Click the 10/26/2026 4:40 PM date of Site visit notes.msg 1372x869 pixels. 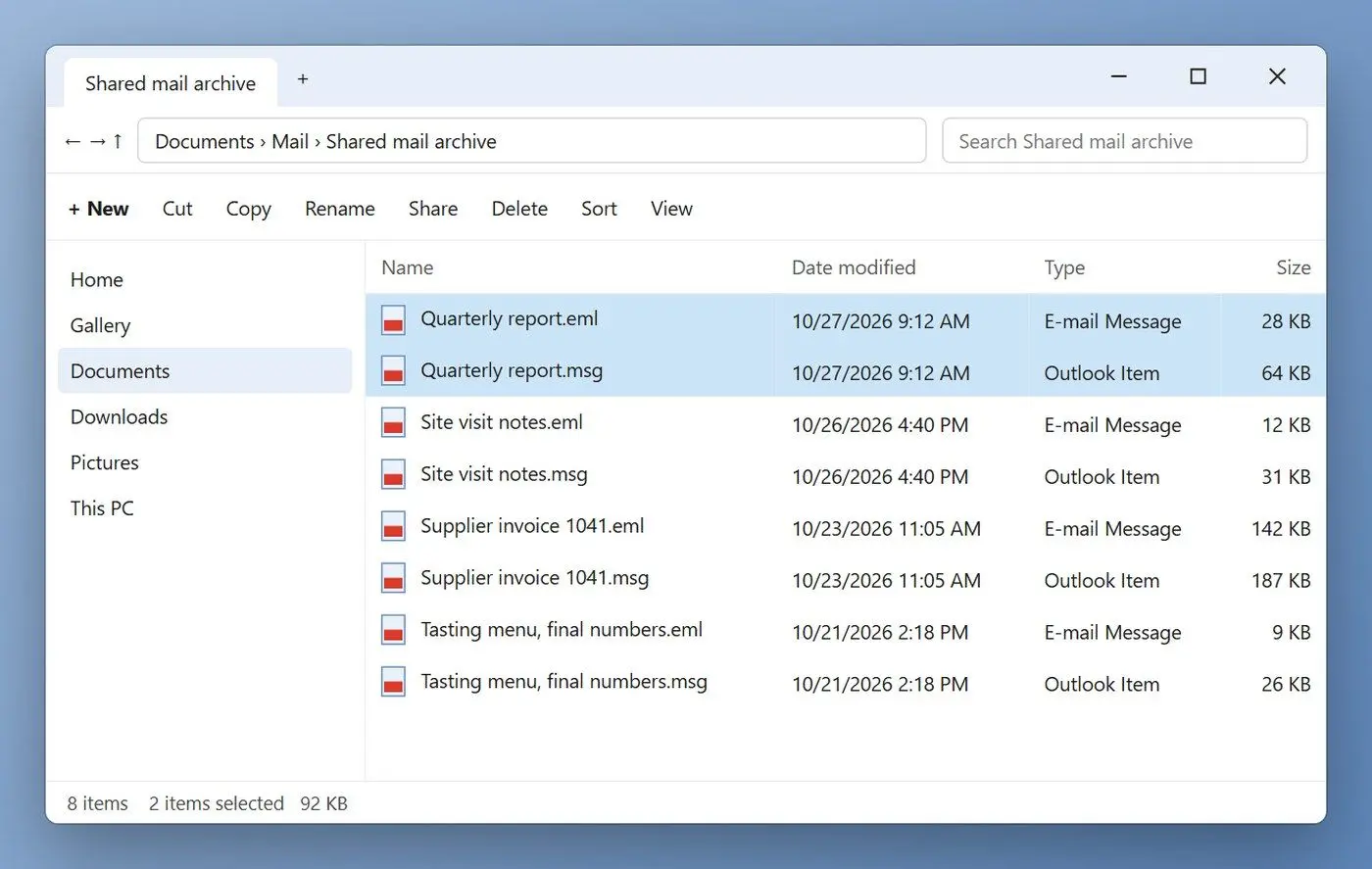(880, 477)
